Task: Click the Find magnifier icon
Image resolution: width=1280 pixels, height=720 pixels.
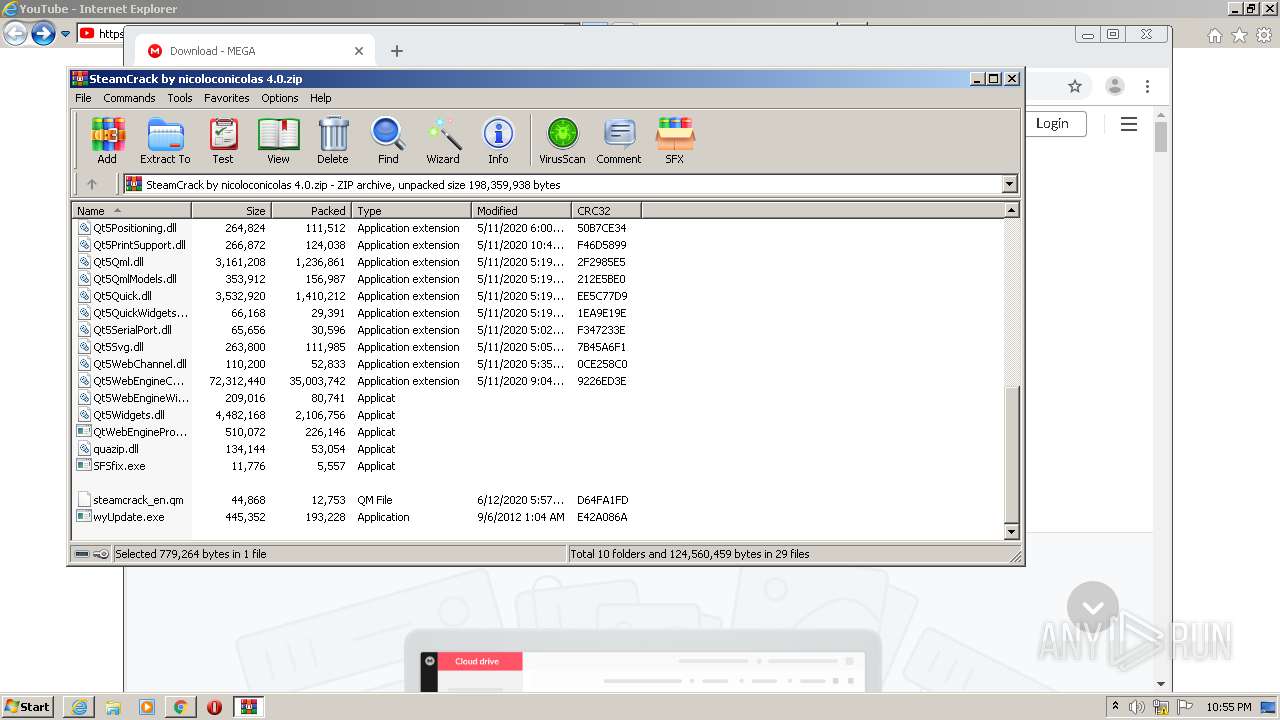Action: pyautogui.click(x=388, y=141)
